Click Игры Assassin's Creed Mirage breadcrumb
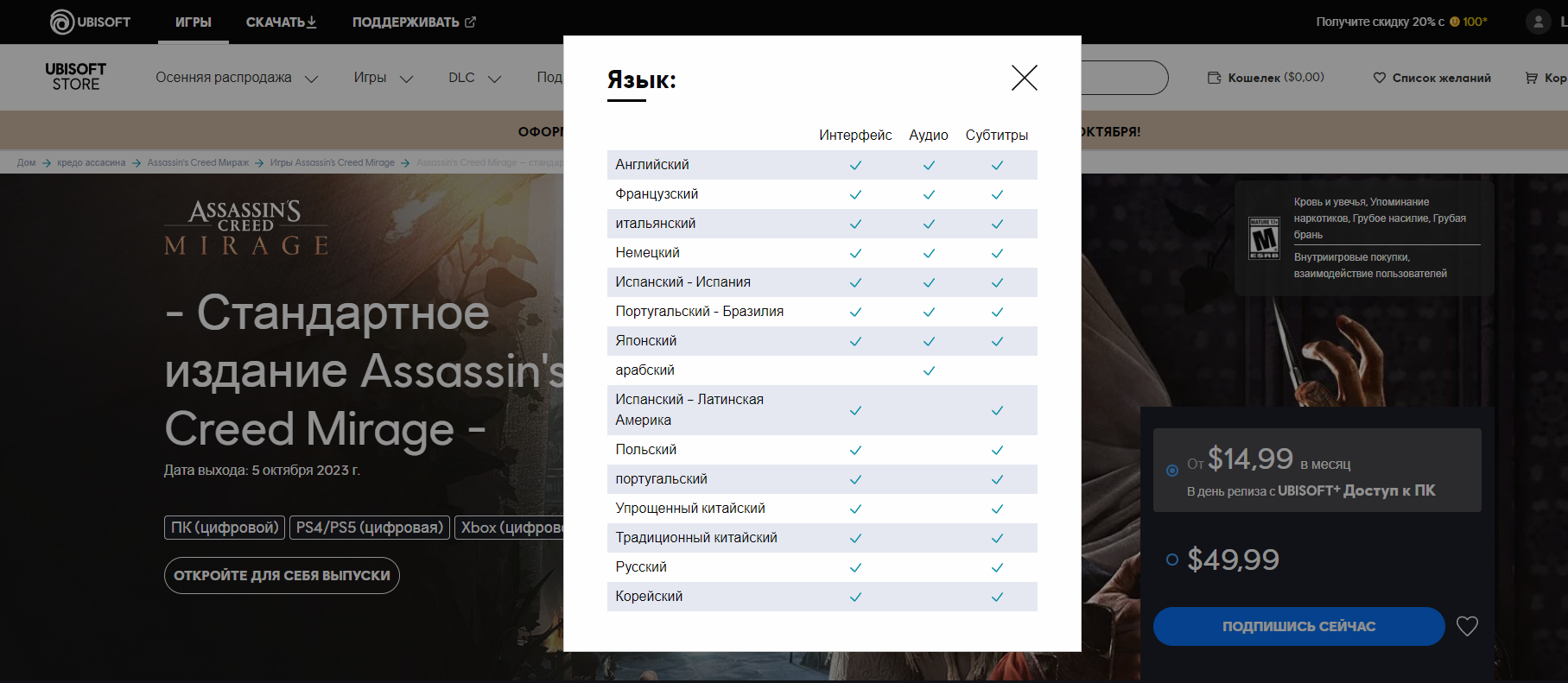Viewport: 1568px width, 683px height. [x=332, y=162]
